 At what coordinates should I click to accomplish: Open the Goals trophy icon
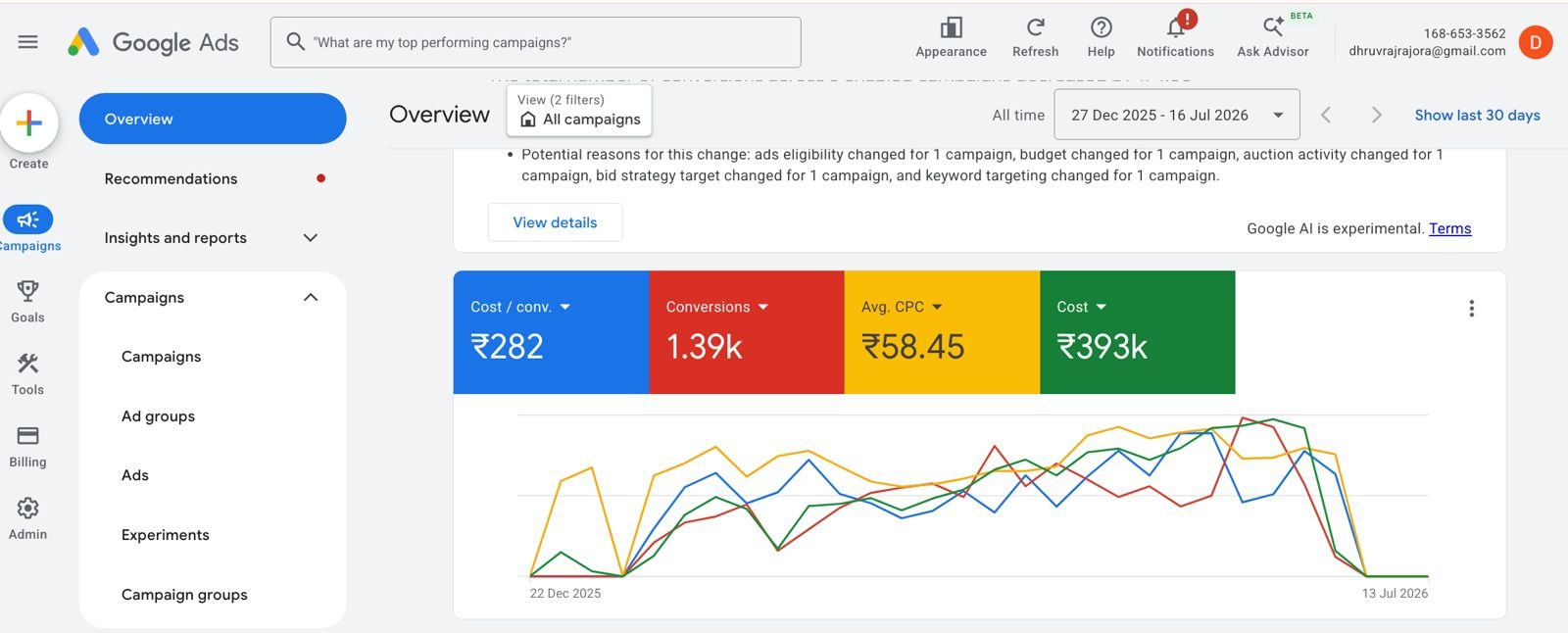(27, 291)
